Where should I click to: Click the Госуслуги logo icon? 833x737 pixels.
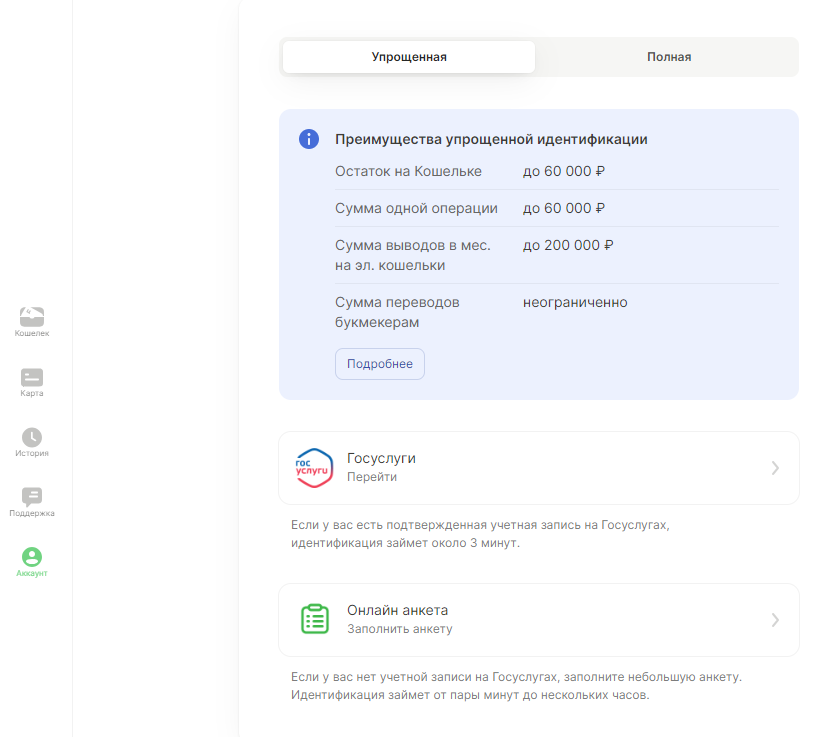click(314, 468)
